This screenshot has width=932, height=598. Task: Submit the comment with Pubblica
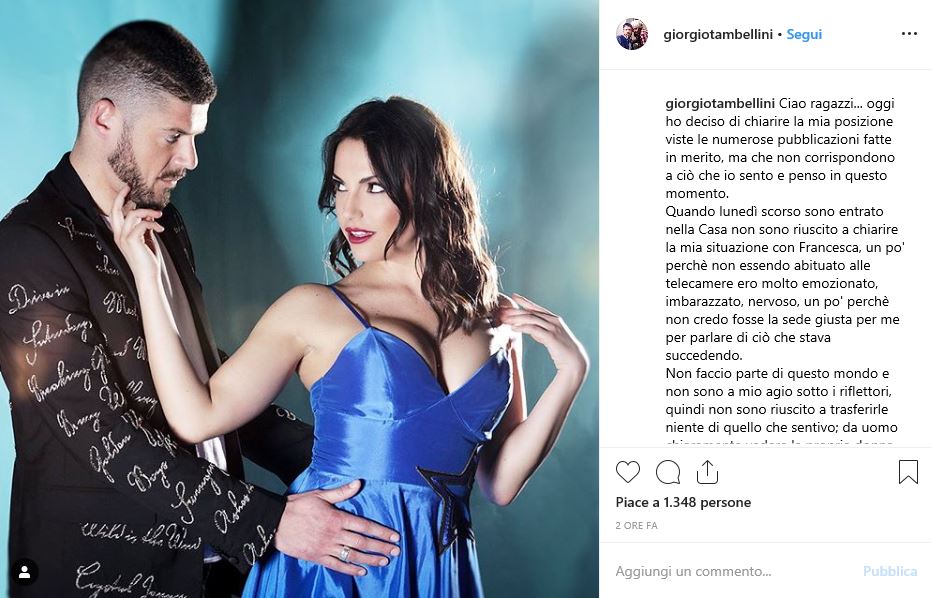click(x=890, y=571)
